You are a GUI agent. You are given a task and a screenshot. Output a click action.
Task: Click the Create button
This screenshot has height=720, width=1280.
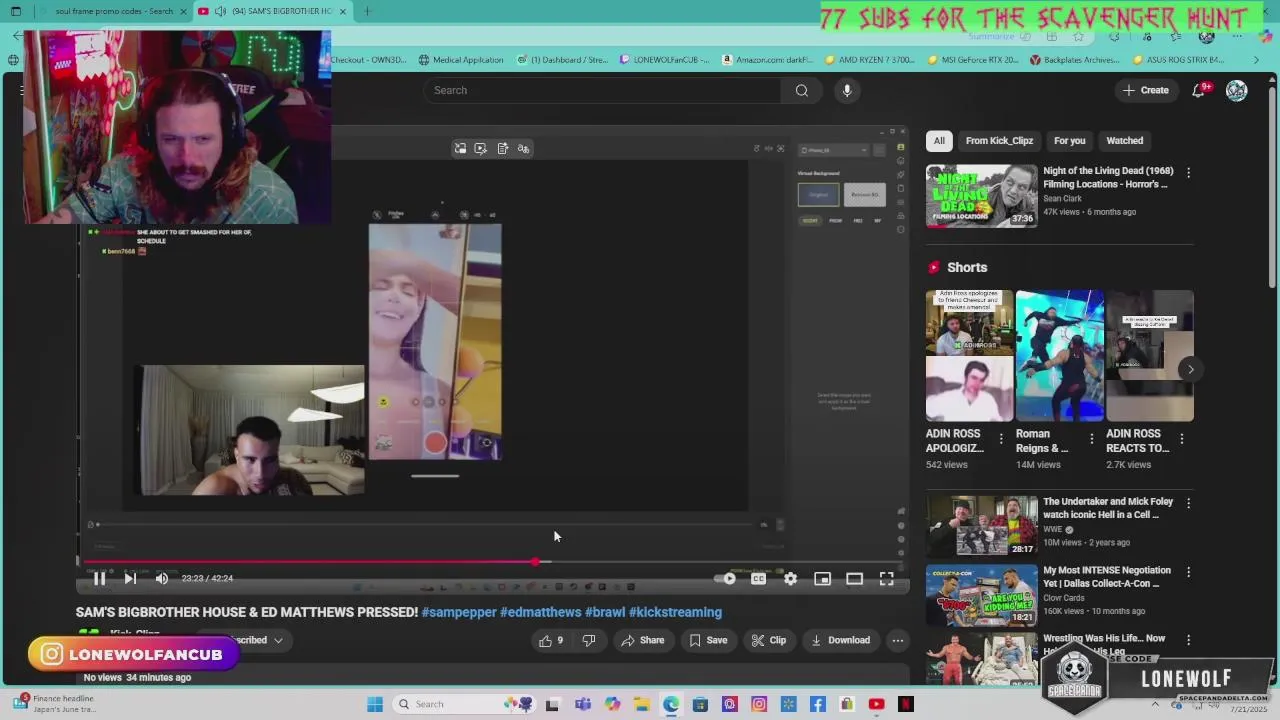coord(1145,90)
